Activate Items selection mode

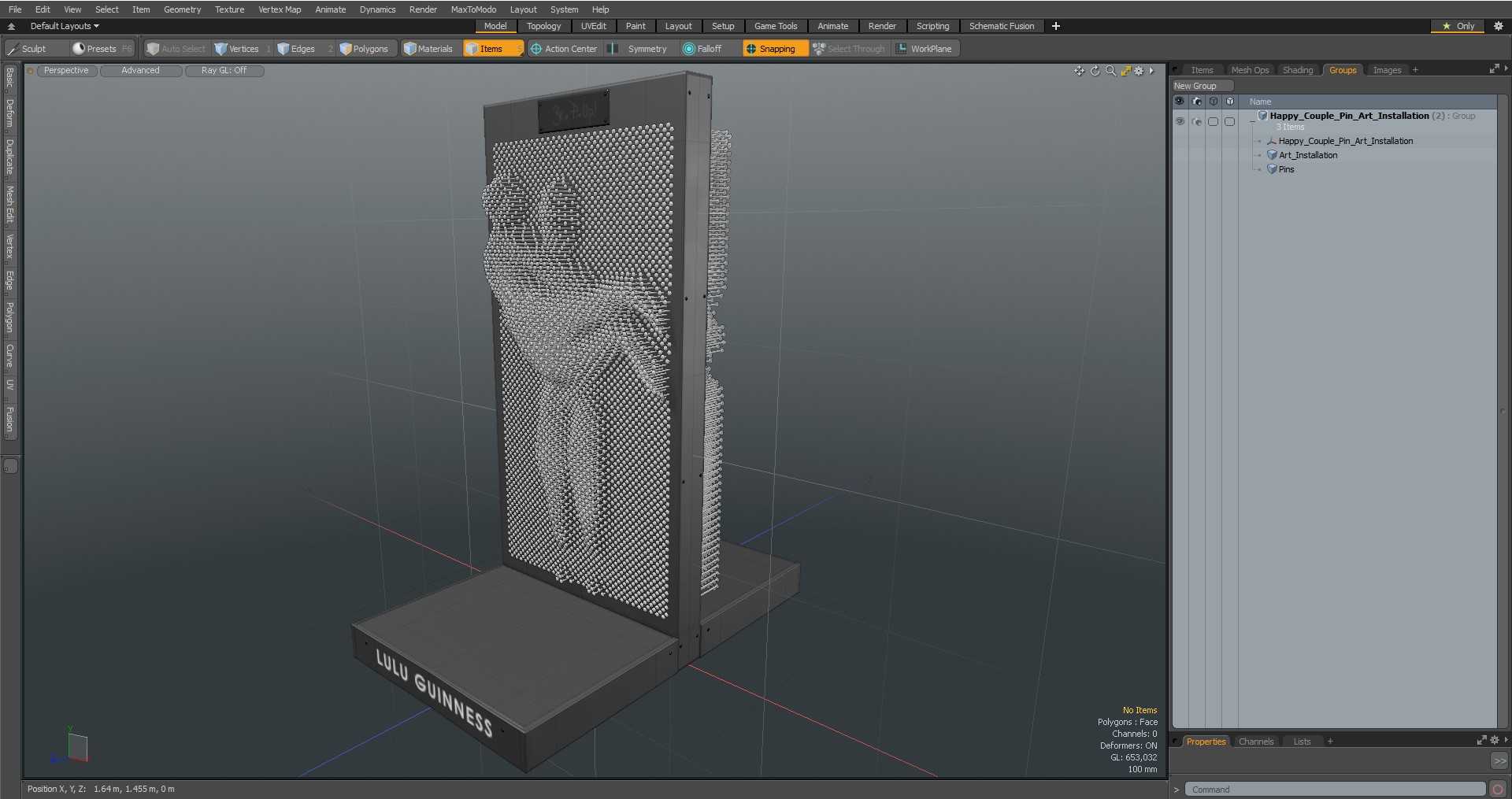tap(493, 49)
